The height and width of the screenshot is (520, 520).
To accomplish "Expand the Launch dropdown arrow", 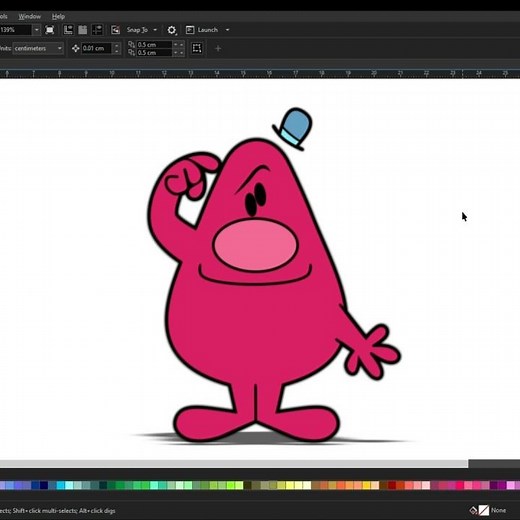I will (x=228, y=30).
